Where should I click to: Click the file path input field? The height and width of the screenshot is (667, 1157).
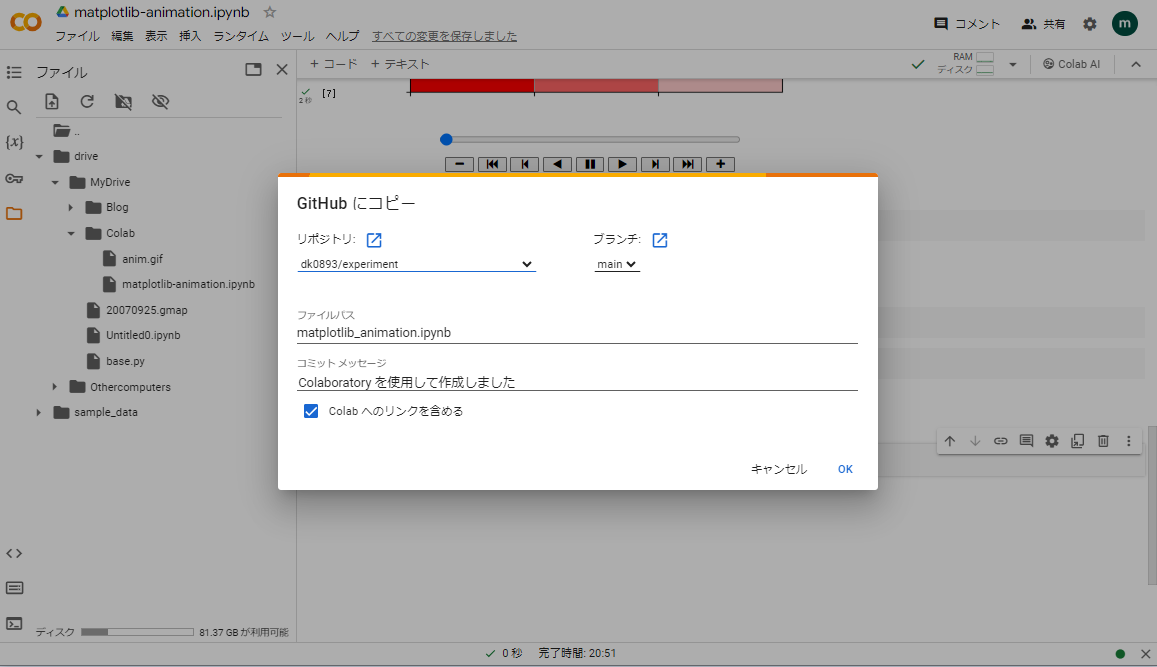(577, 333)
